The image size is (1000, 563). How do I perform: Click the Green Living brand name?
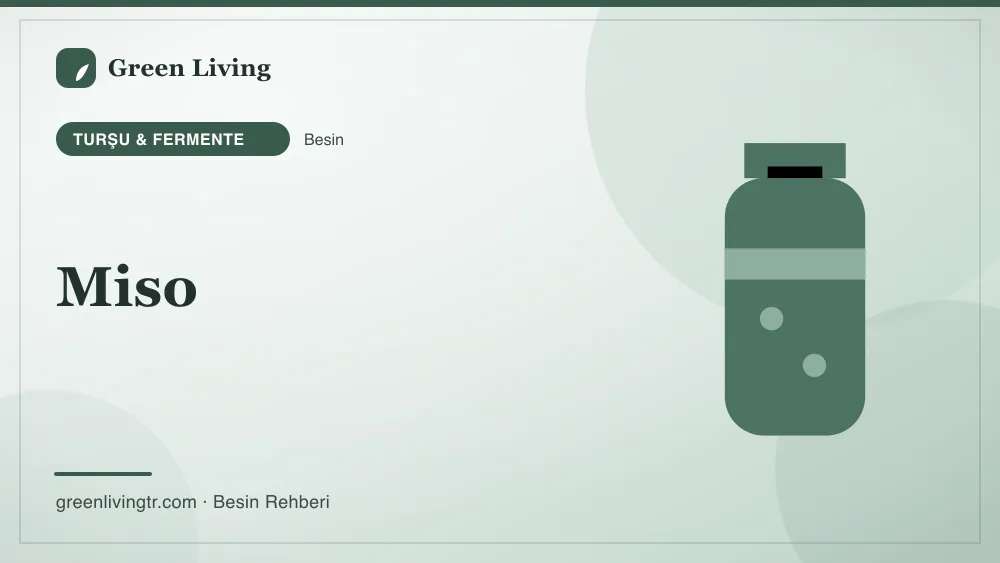tap(189, 68)
